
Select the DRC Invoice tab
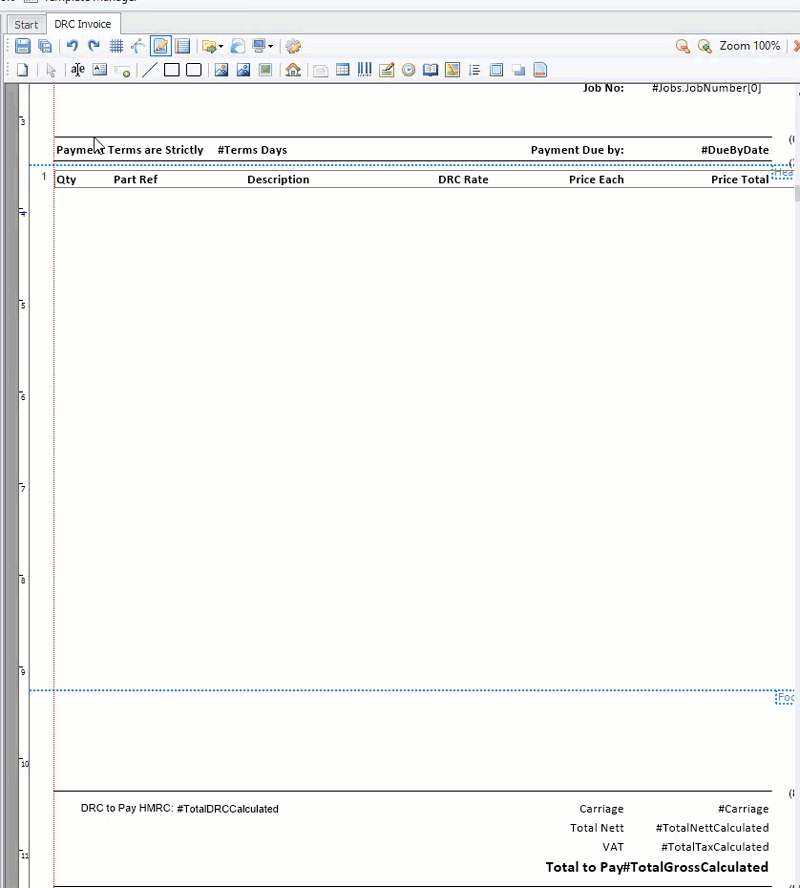83,23
